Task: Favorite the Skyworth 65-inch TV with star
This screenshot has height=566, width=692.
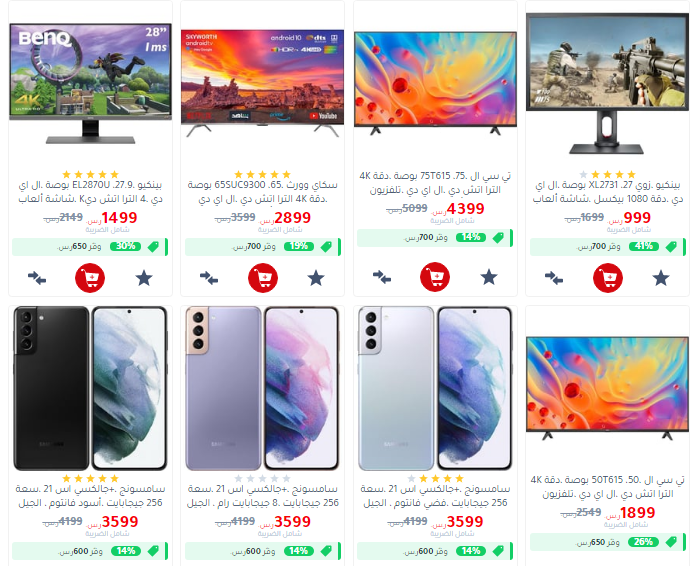Action: point(316,279)
